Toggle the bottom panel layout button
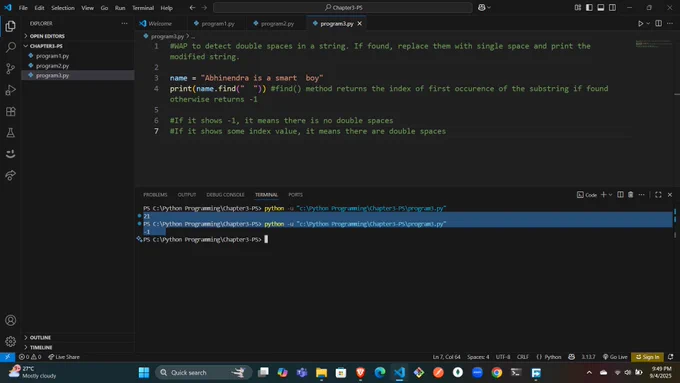 pyautogui.click(x=601, y=7)
